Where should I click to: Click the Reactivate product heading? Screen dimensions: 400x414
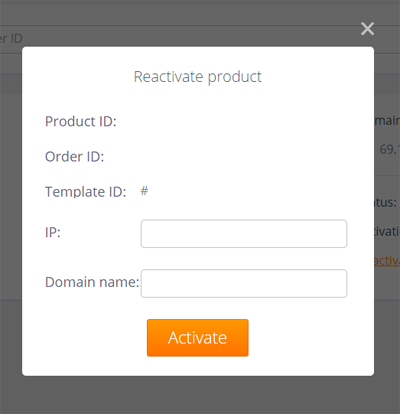pyautogui.click(x=198, y=77)
